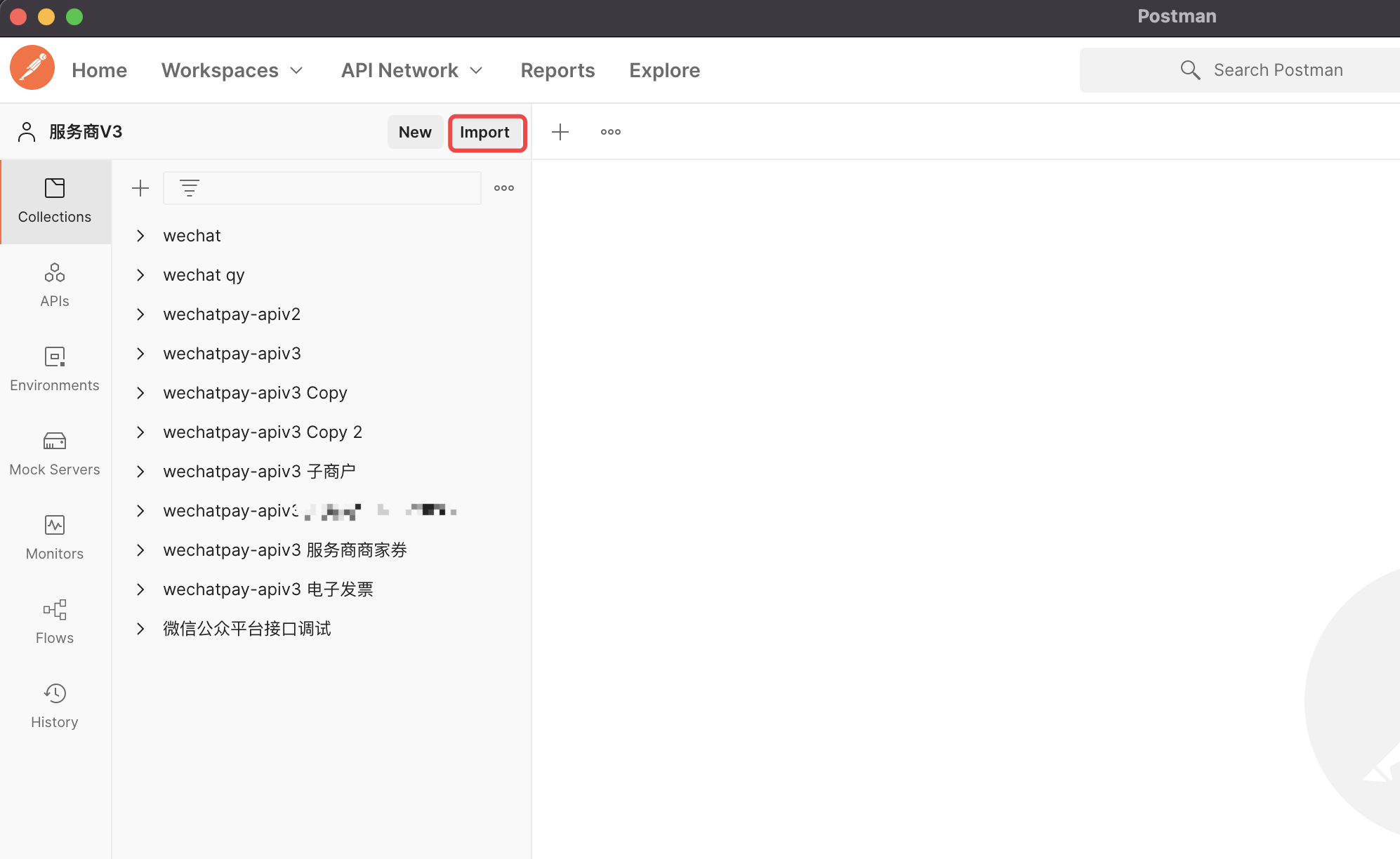Open the APIs sidebar tab

pyautogui.click(x=55, y=286)
